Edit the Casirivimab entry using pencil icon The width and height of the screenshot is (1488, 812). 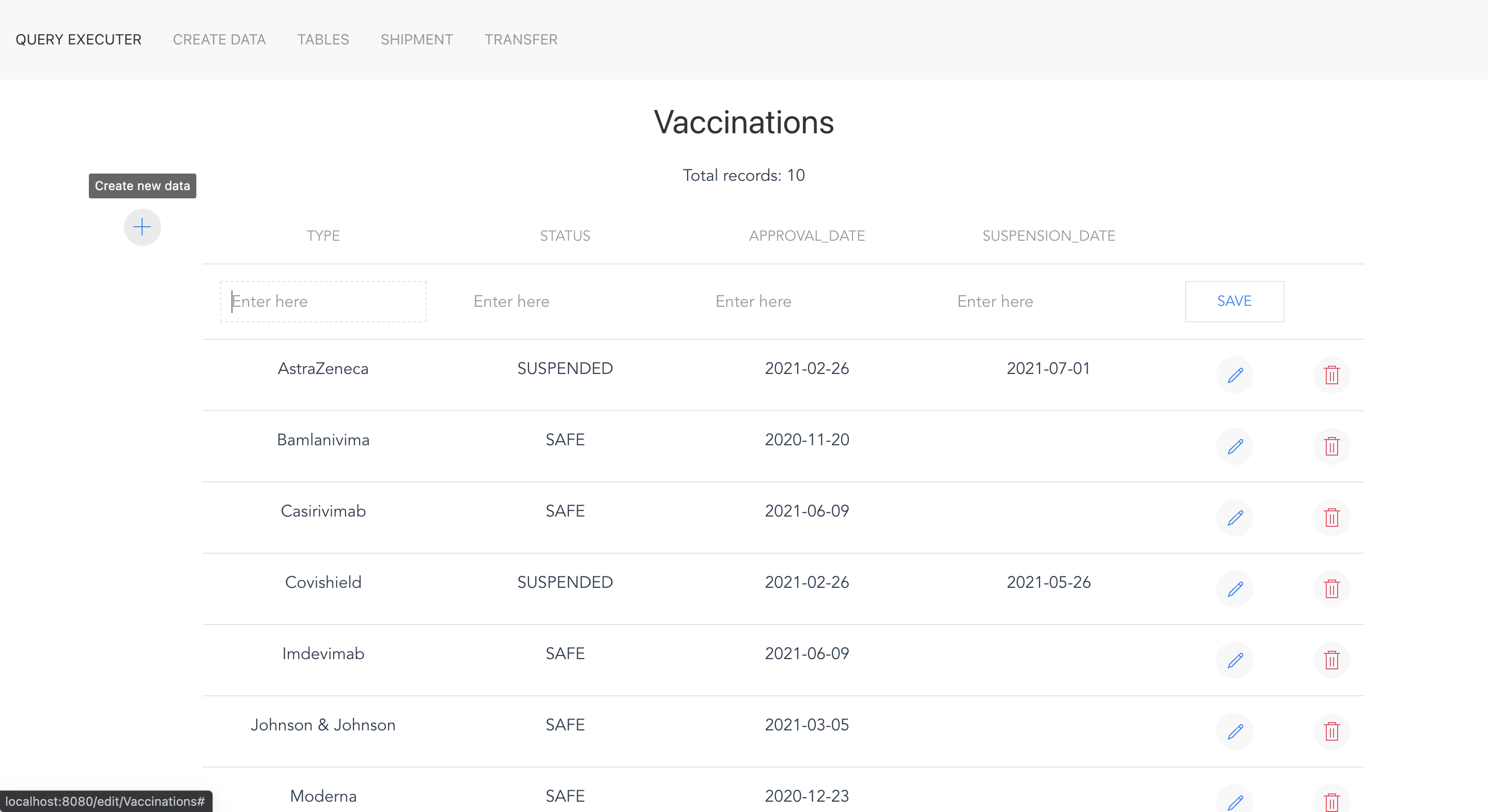point(1235,518)
